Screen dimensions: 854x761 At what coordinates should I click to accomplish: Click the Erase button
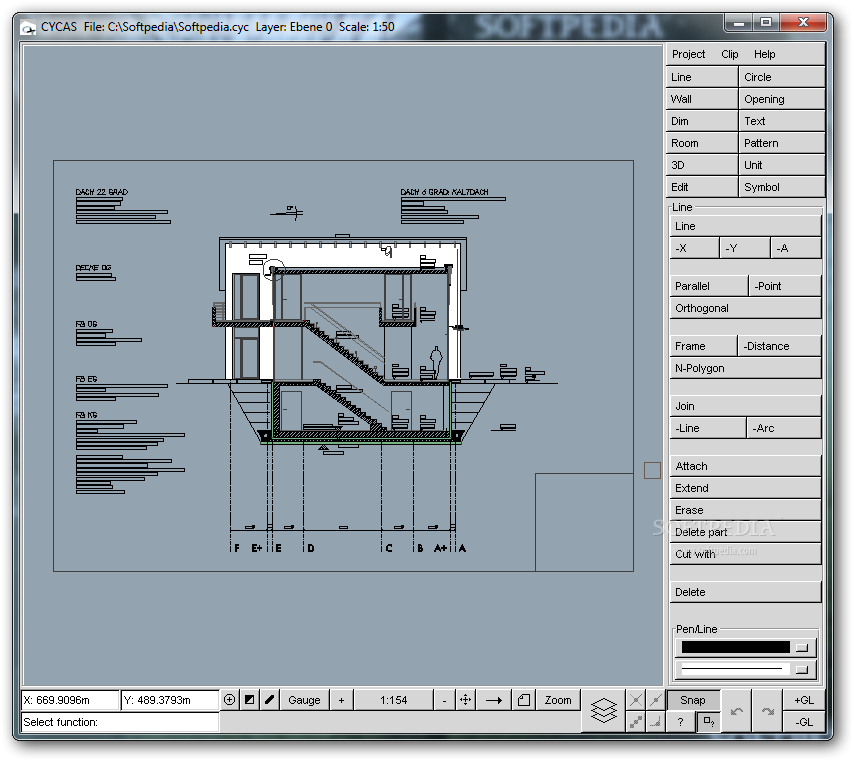745,510
